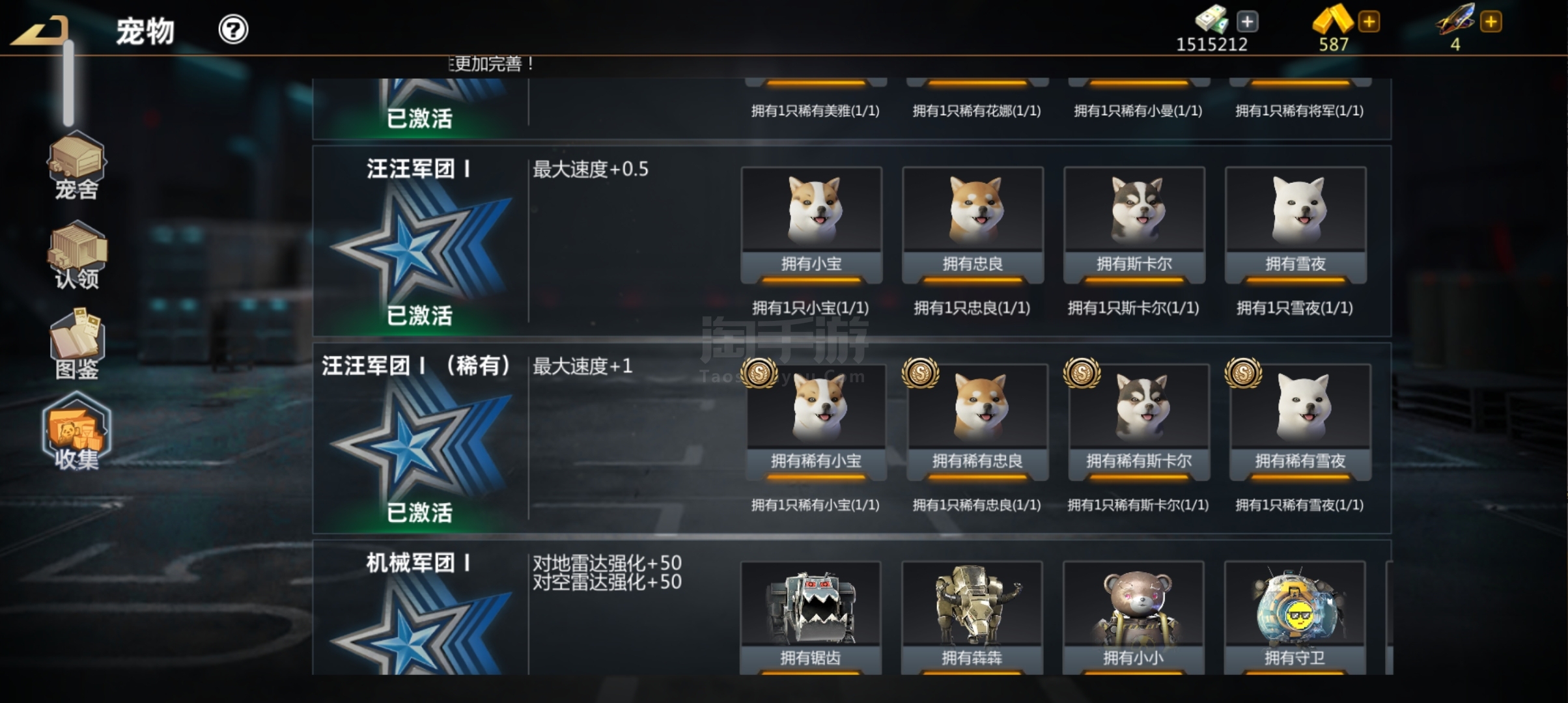Select the 拥有稀有小宝 rare pet card
Image resolution: width=1568 pixels, height=703 pixels.
pos(816,422)
